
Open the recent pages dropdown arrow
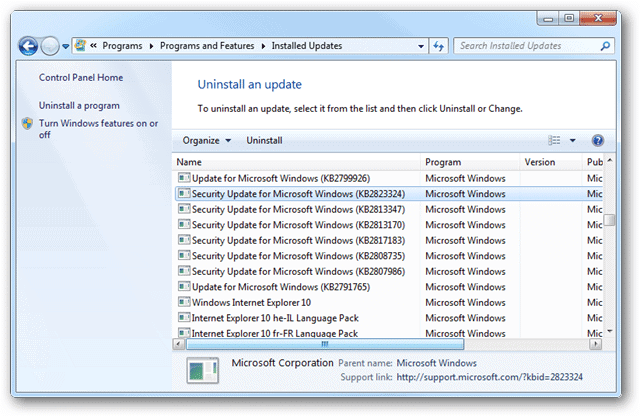click(65, 47)
